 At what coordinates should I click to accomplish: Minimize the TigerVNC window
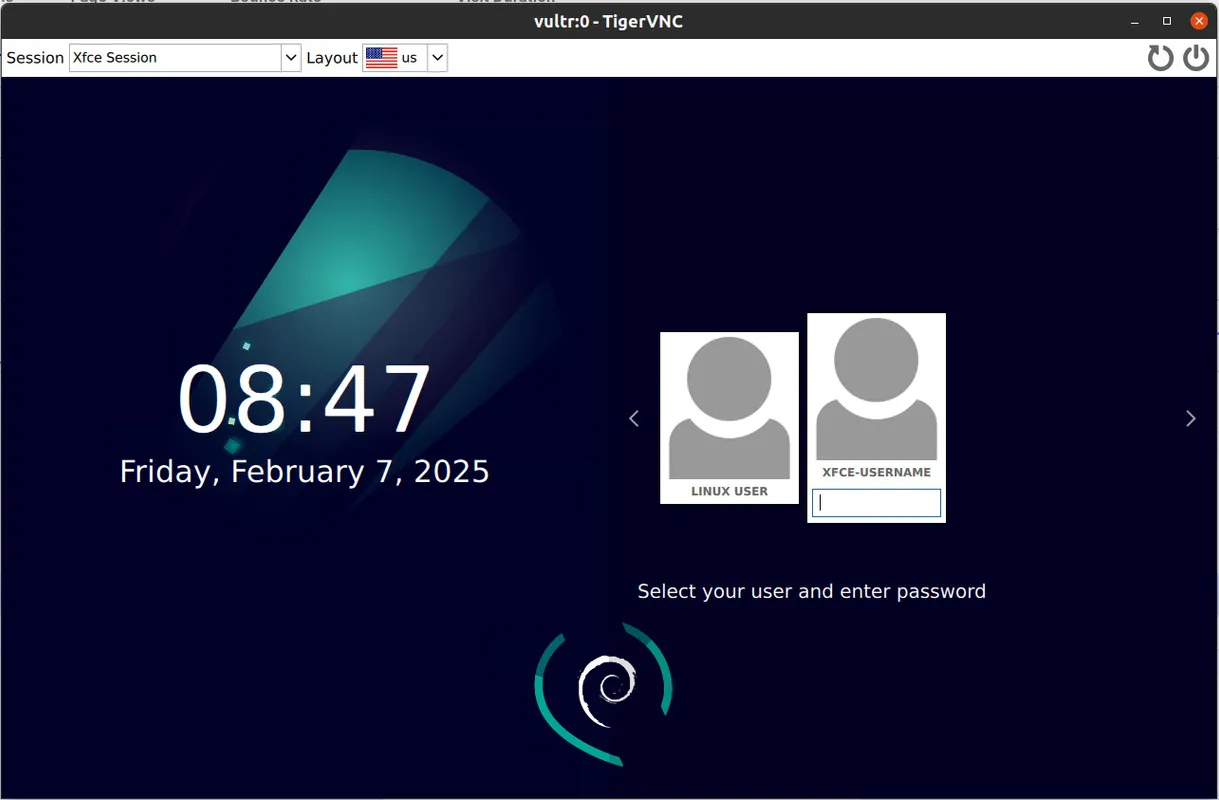(1134, 20)
